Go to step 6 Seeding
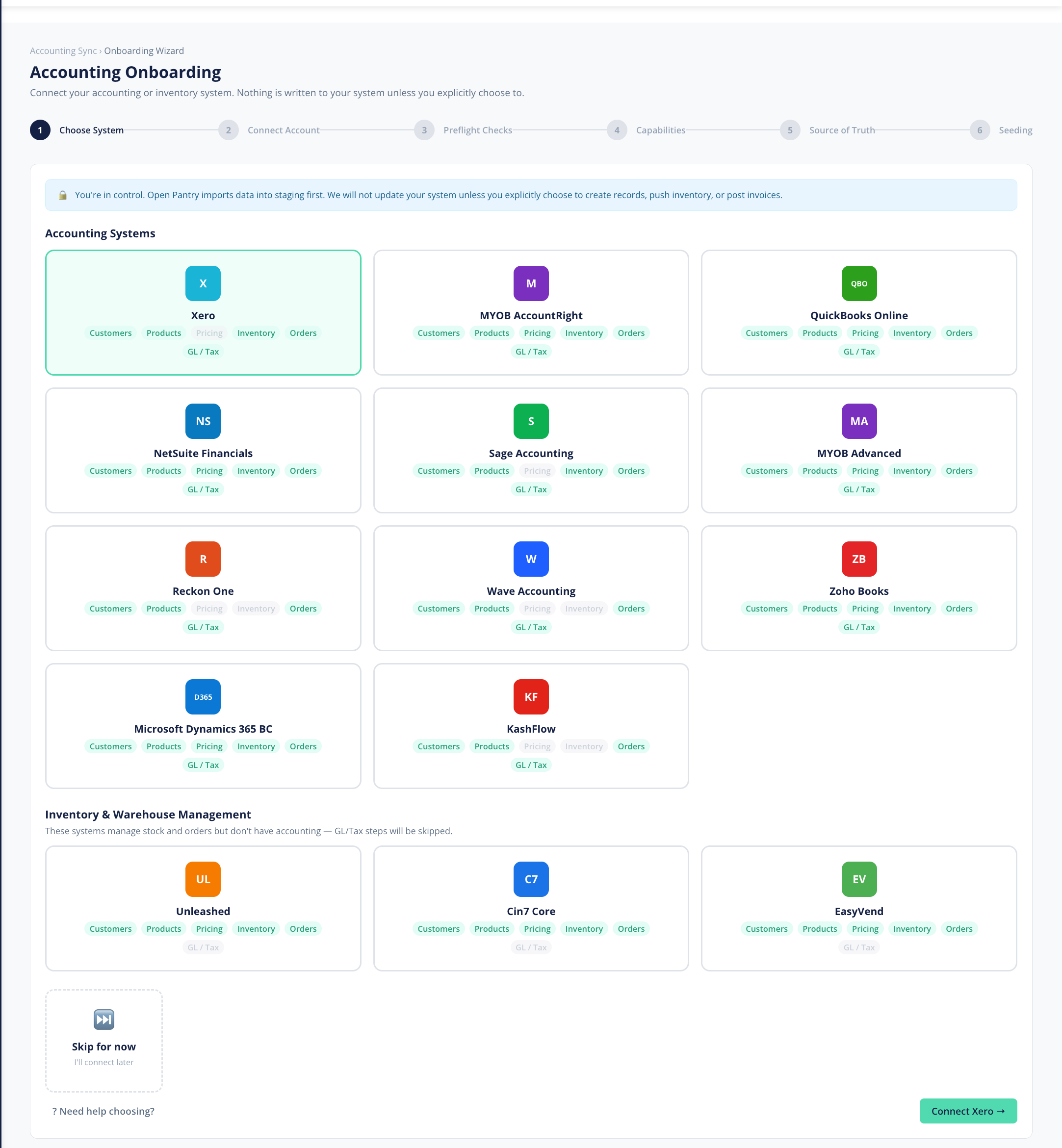The width and height of the screenshot is (1062, 1148). [x=1001, y=130]
